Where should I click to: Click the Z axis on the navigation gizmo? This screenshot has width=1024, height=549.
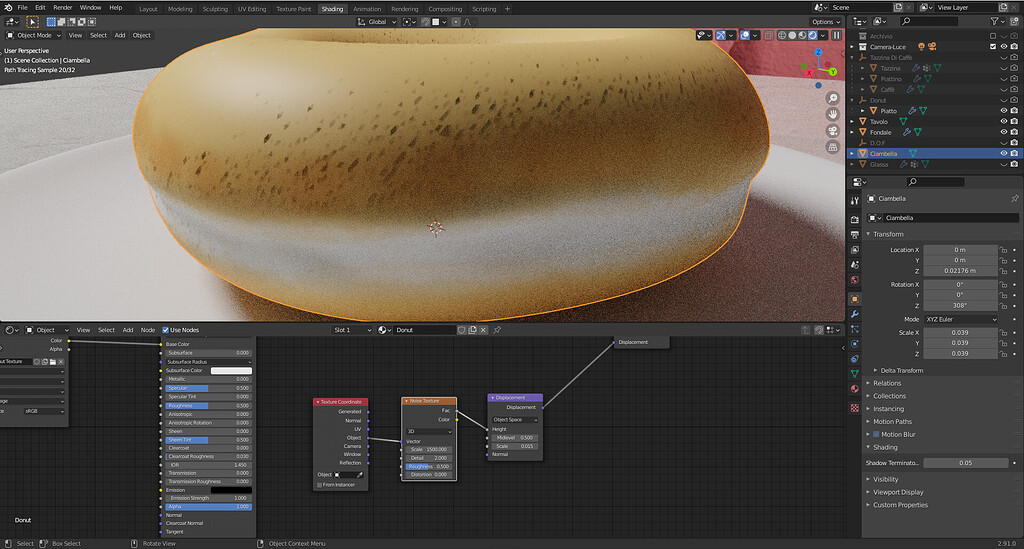(x=818, y=52)
